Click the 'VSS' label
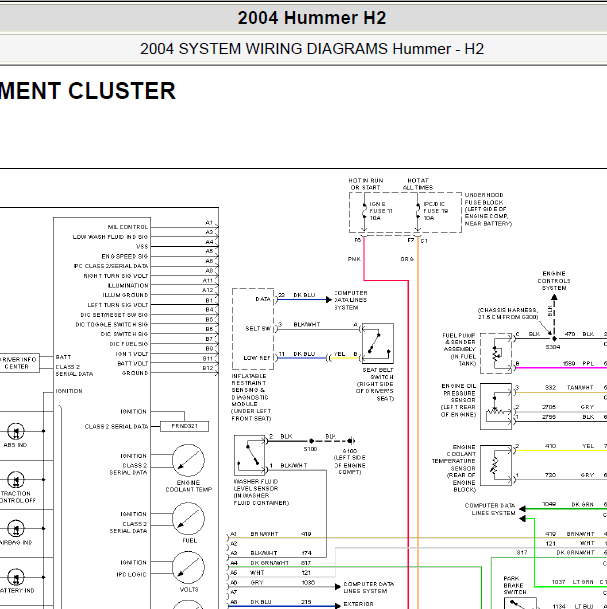Screen dimensions: 607x609 [x=142, y=247]
